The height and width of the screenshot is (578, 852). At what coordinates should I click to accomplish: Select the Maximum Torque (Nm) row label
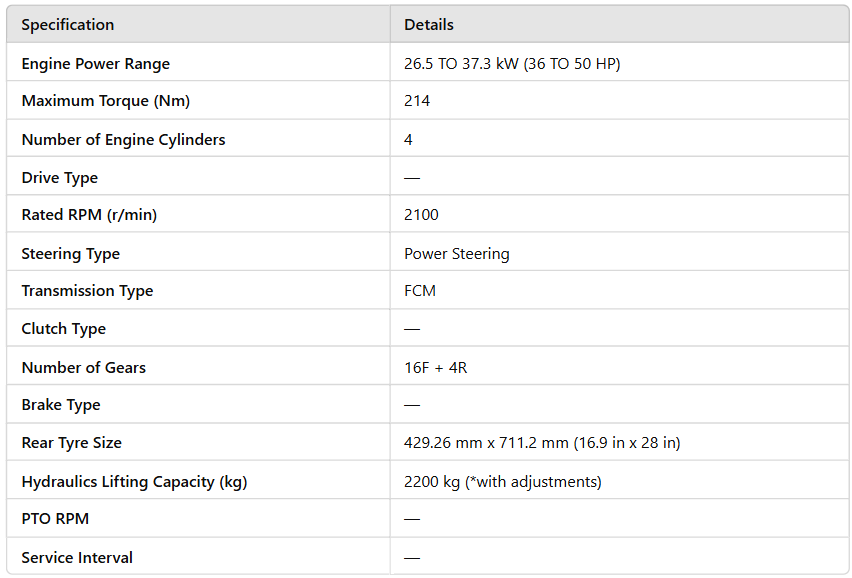pyautogui.click(x=105, y=101)
